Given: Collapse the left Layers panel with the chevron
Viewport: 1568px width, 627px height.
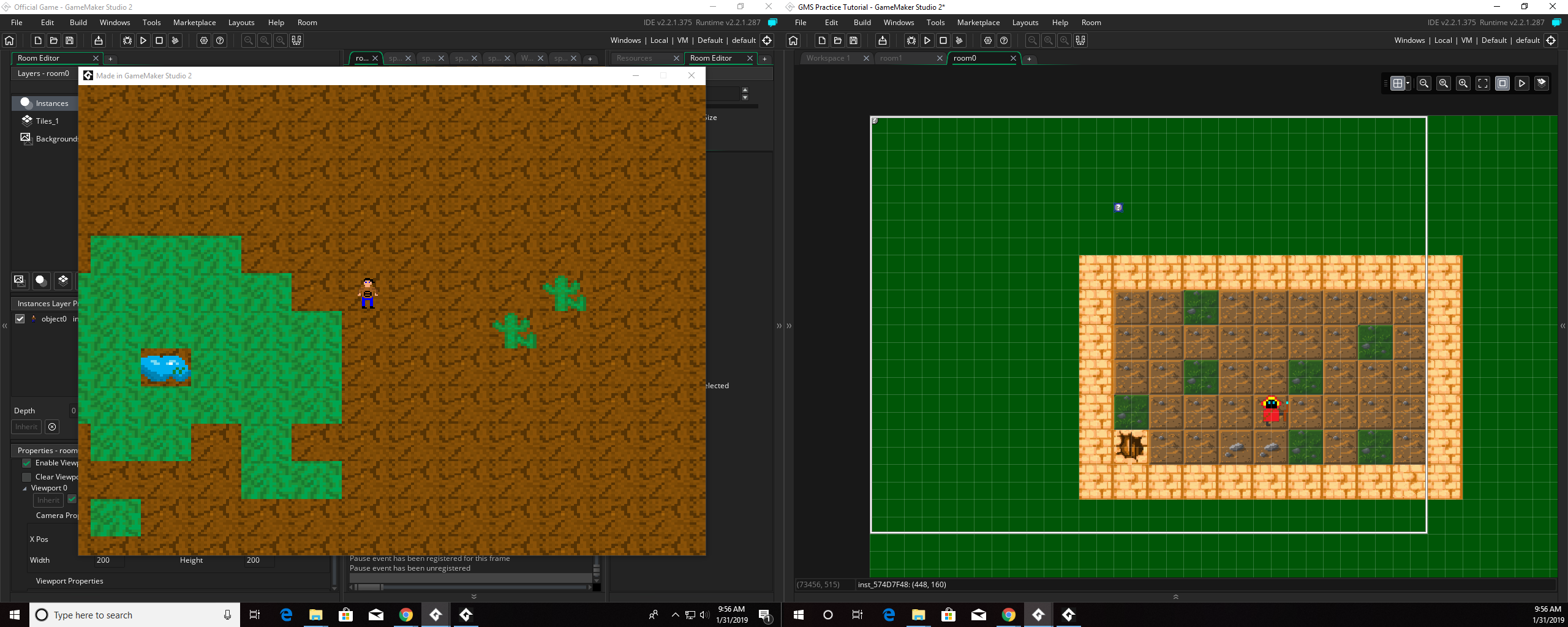Looking at the screenshot, I should (5, 326).
